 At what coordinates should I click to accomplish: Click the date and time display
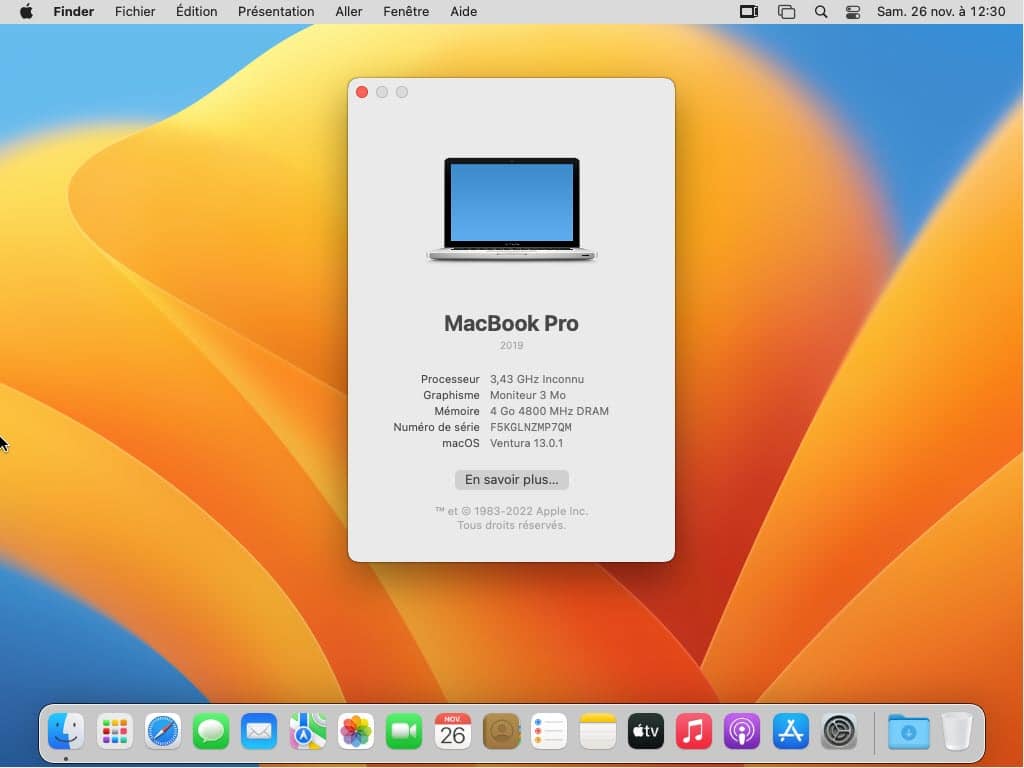pos(941,12)
